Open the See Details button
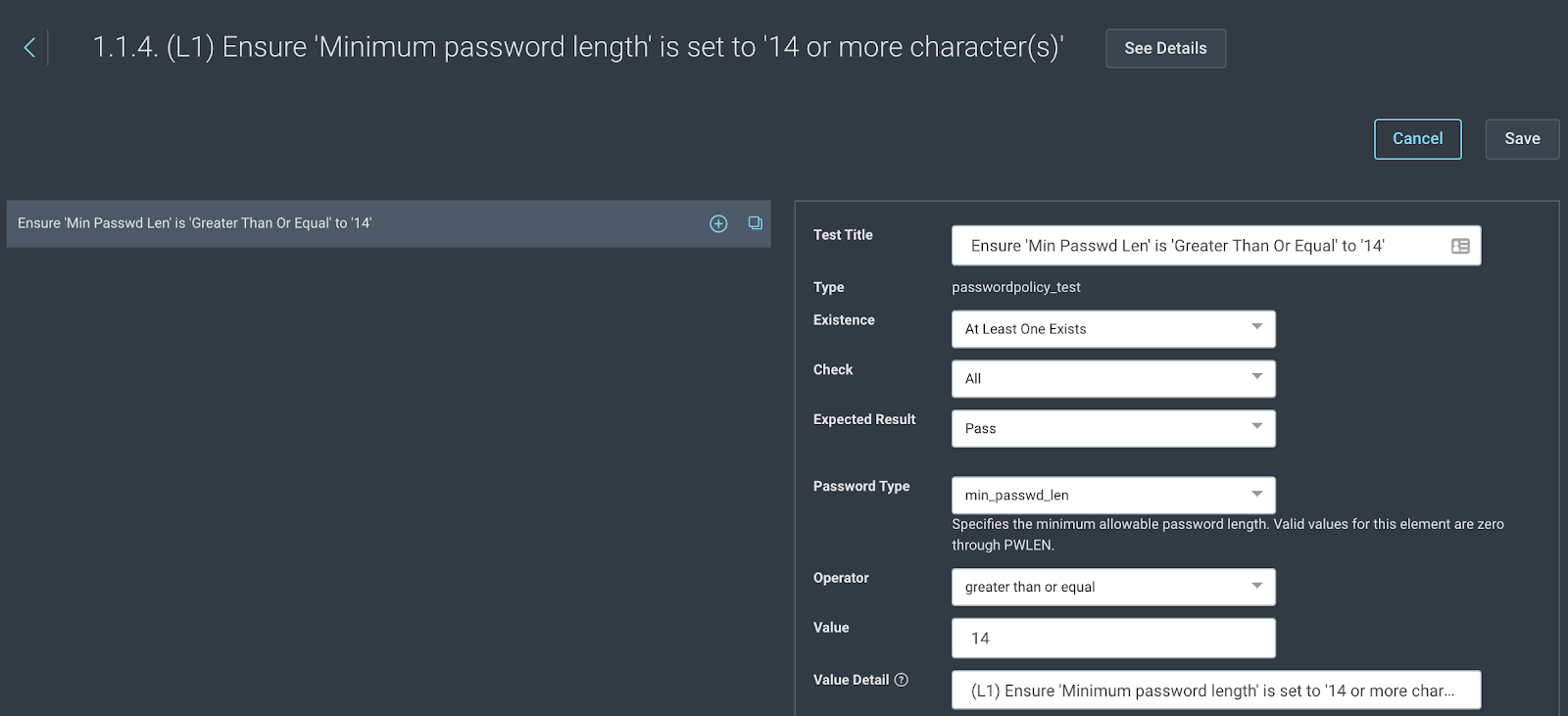 click(1165, 48)
